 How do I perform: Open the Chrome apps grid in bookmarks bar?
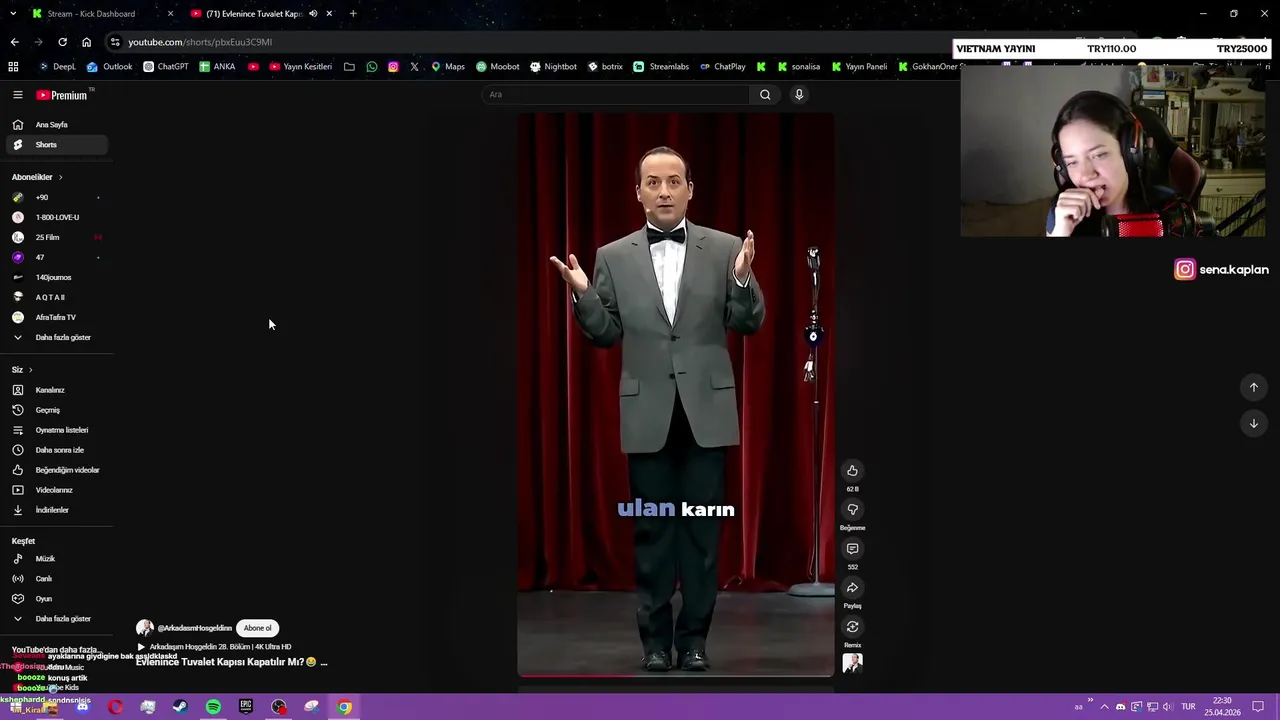(x=13, y=67)
